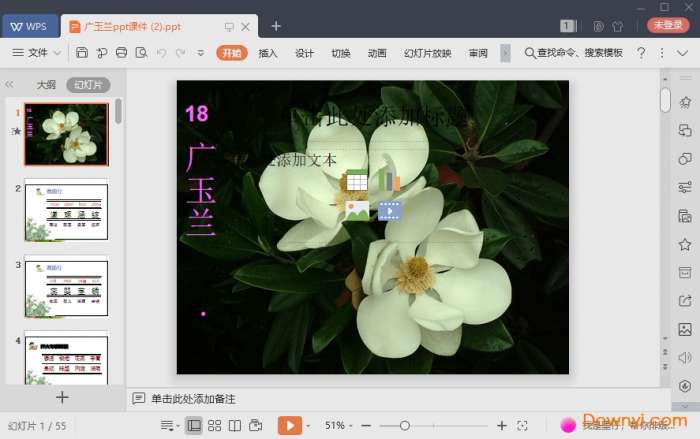This screenshot has height=439, width=700.
Task: Click the insert chart placeholder icon
Action: pyautogui.click(x=388, y=181)
